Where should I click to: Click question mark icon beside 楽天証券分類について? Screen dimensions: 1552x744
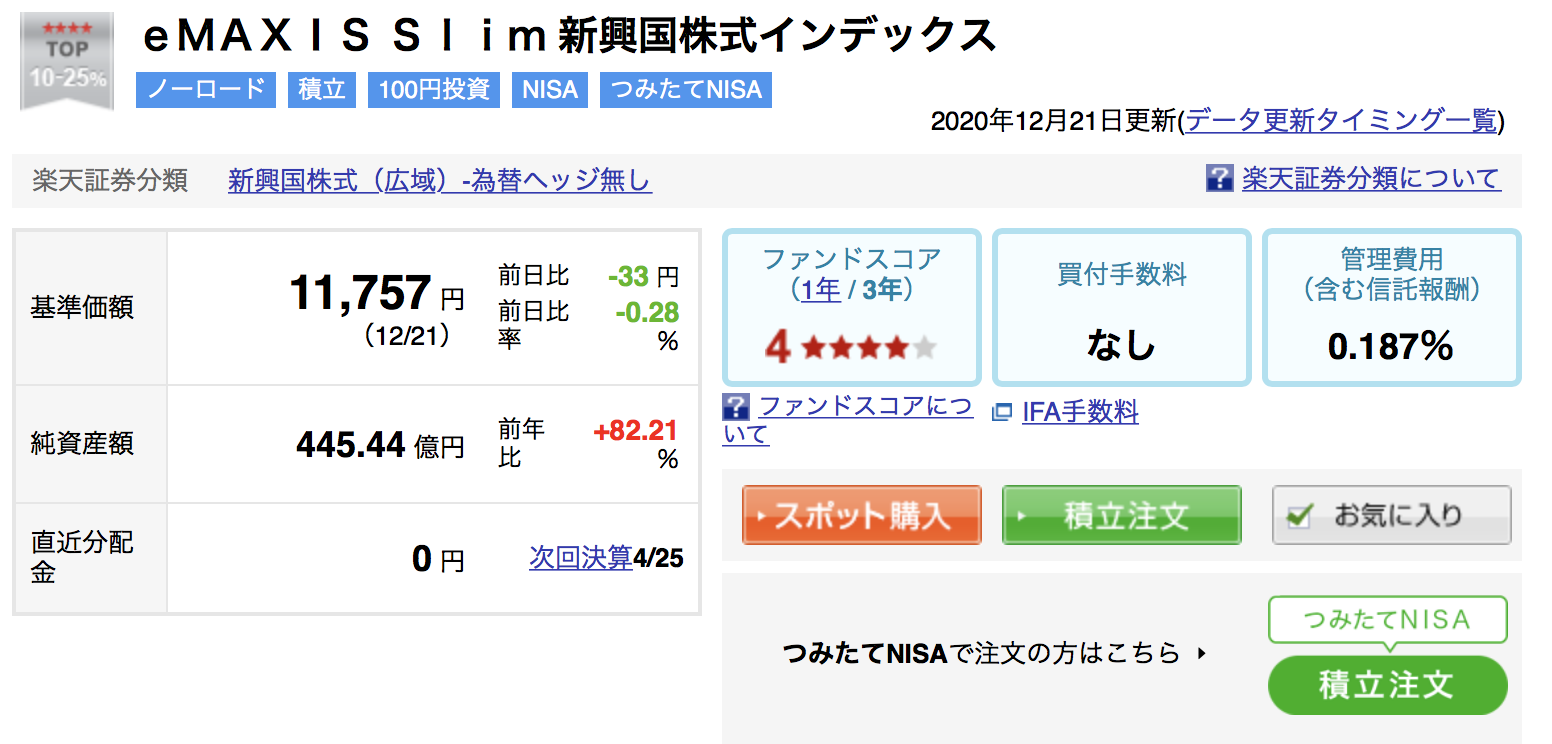1220,179
